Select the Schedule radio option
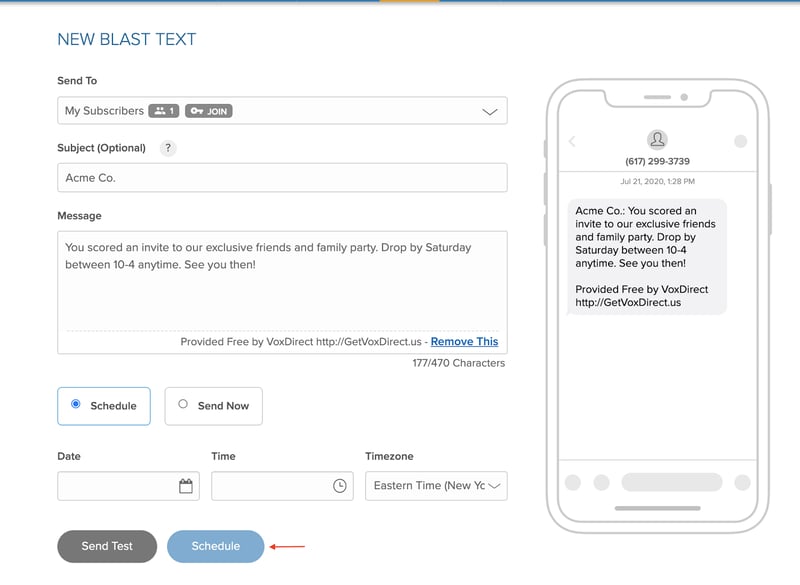 coord(104,406)
